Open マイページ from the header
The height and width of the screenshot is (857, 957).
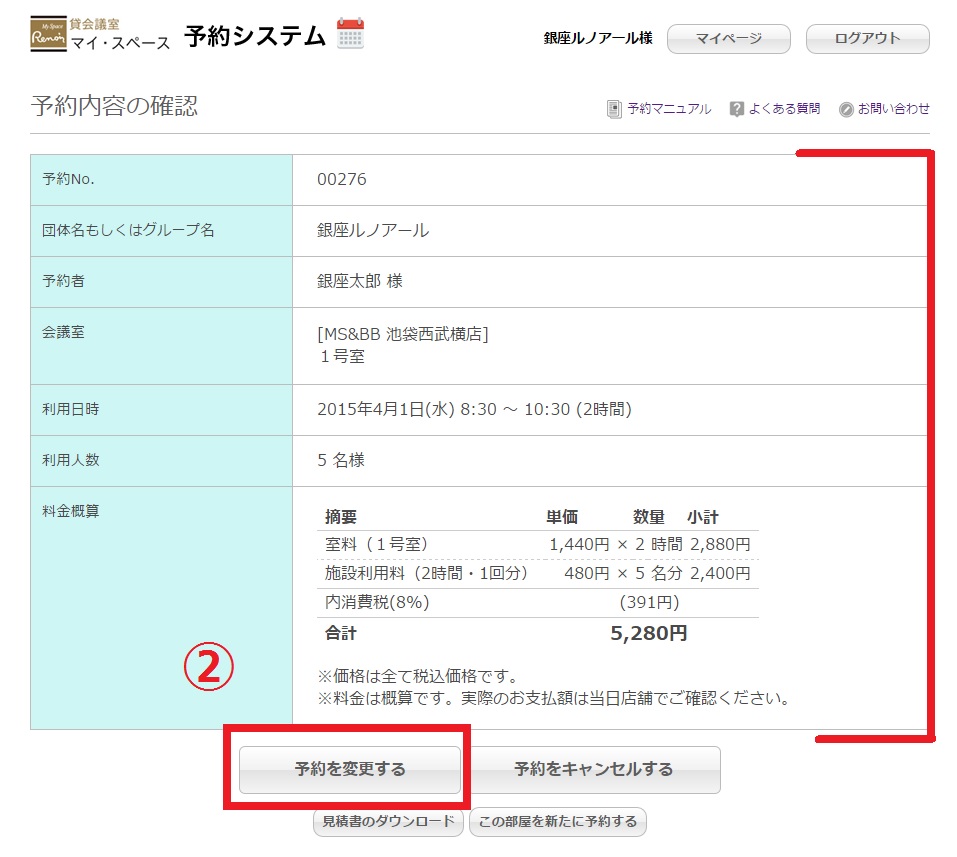728,39
